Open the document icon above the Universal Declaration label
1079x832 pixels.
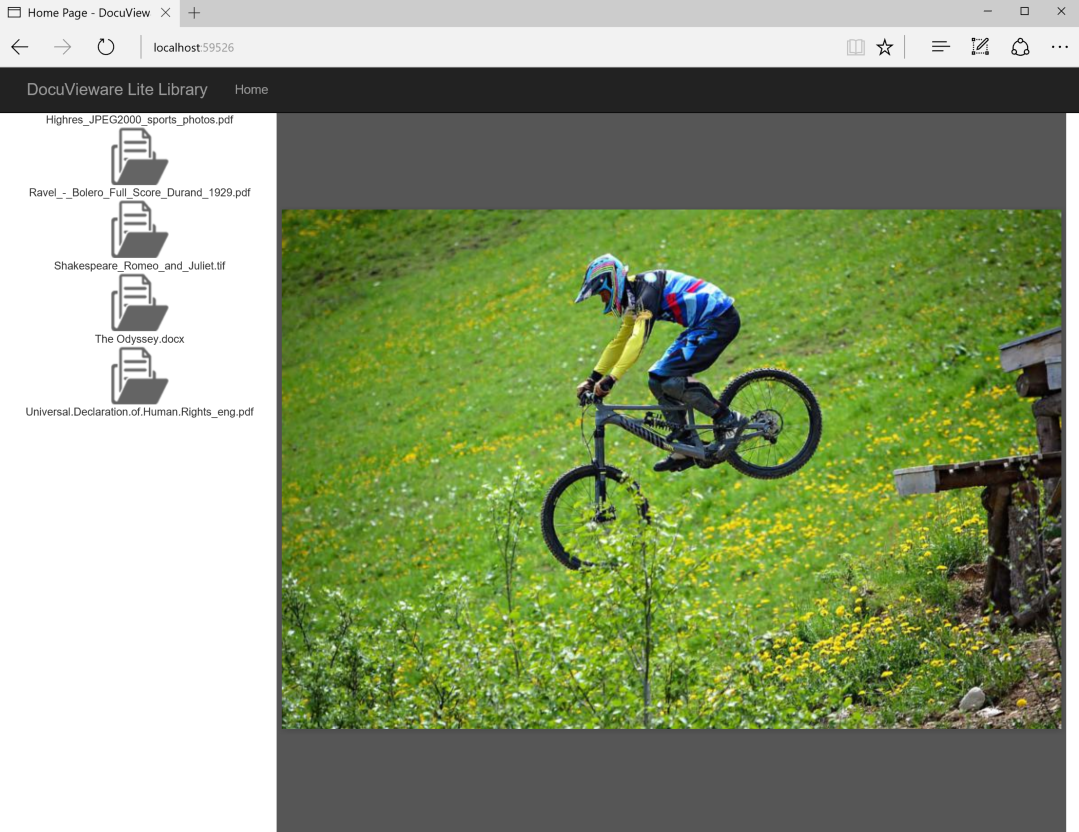[140, 376]
